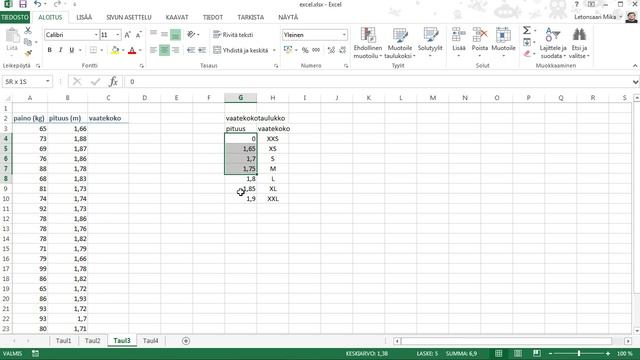Viewport: 640px width, 360px height.
Task: Click the thousands separator 000 icon
Action: (x=316, y=50)
